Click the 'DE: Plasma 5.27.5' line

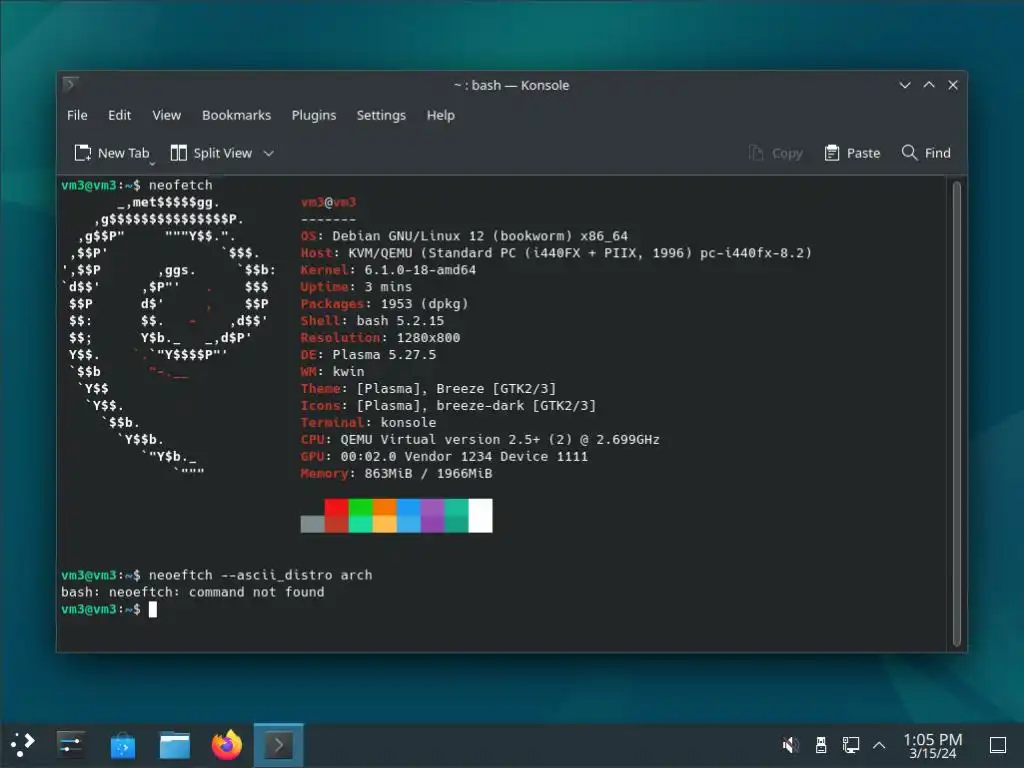[368, 355]
